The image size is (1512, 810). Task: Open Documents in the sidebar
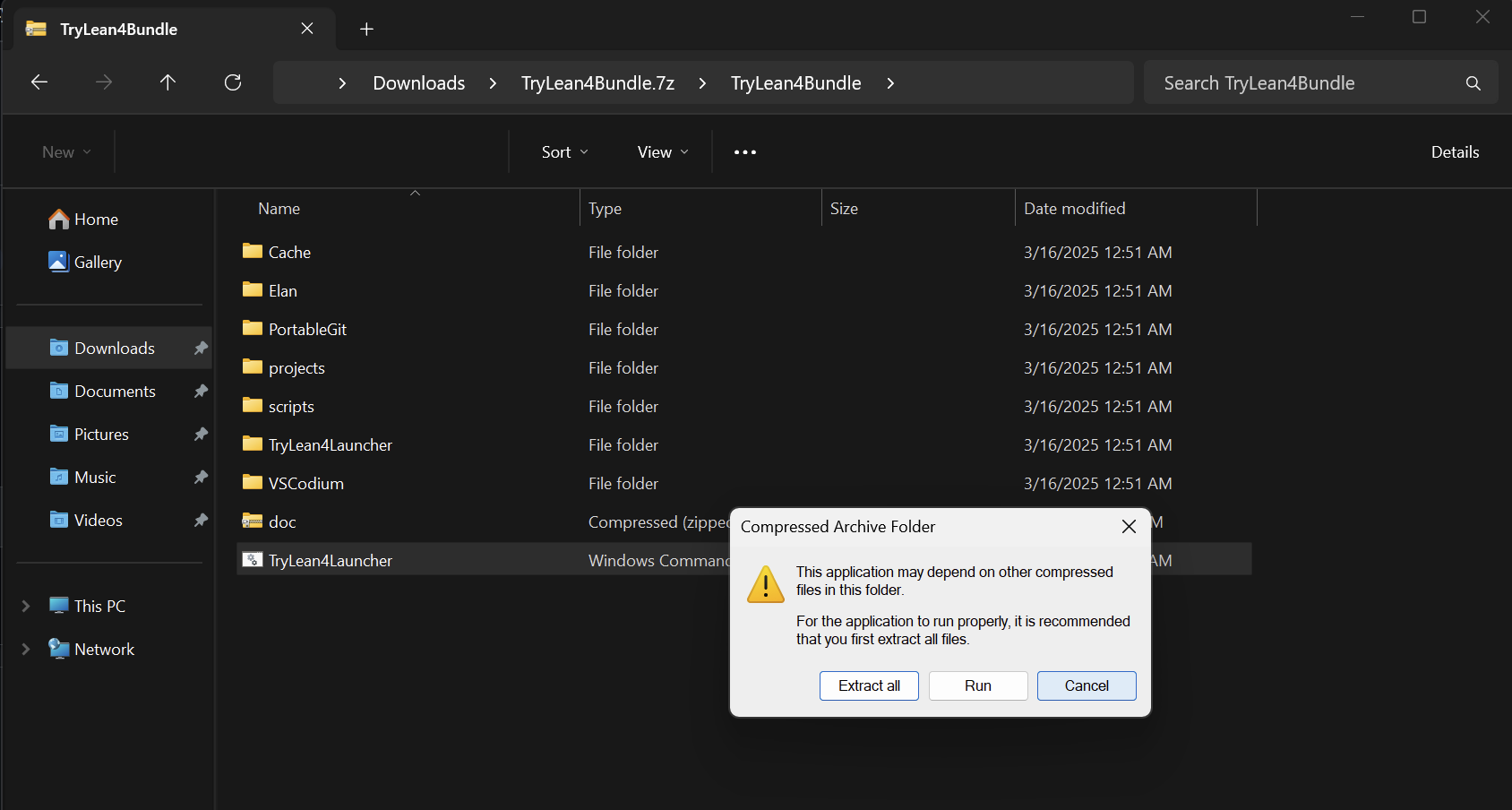115,392
